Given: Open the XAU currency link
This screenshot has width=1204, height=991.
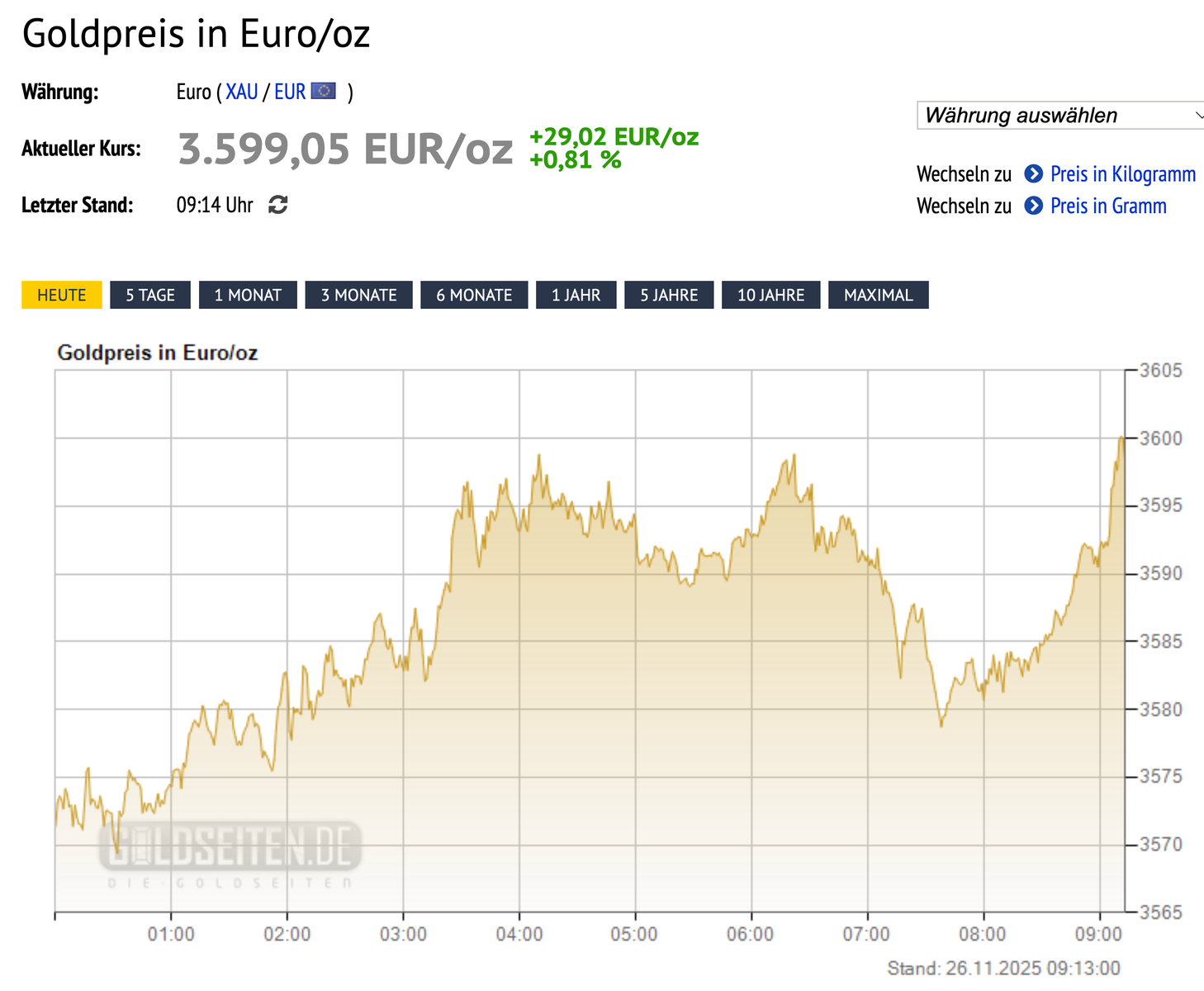Looking at the screenshot, I should click(x=242, y=92).
